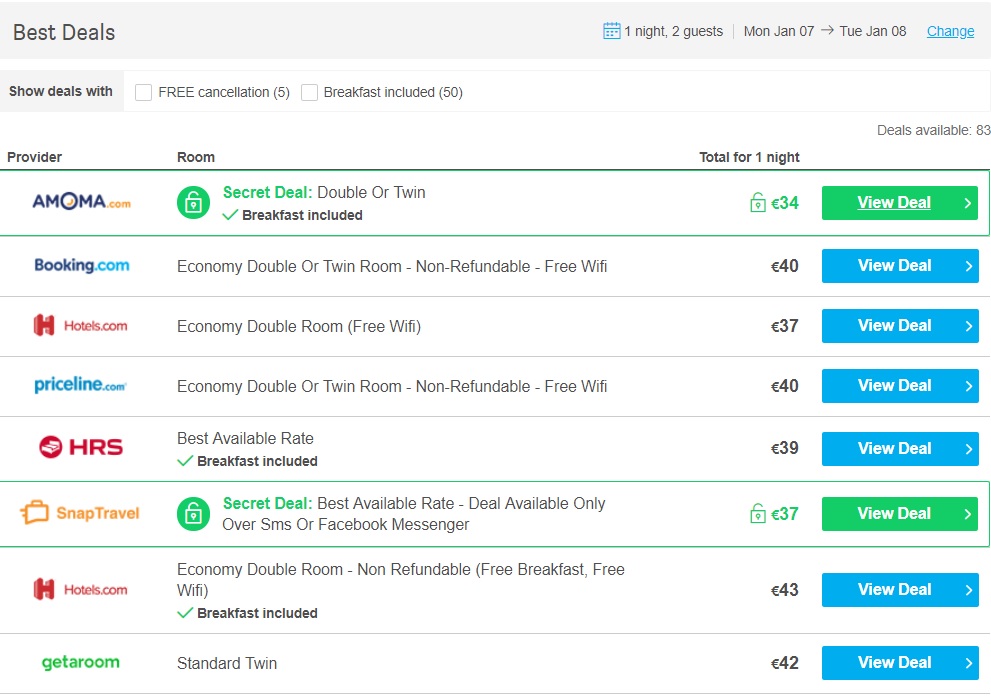Screen dimensions: 991x697
Task: Click Breakfast included label in the HRS row
Action: click(x=257, y=461)
